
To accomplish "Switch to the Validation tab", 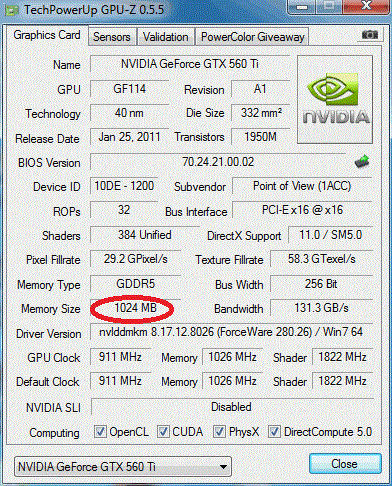I will 166,37.
